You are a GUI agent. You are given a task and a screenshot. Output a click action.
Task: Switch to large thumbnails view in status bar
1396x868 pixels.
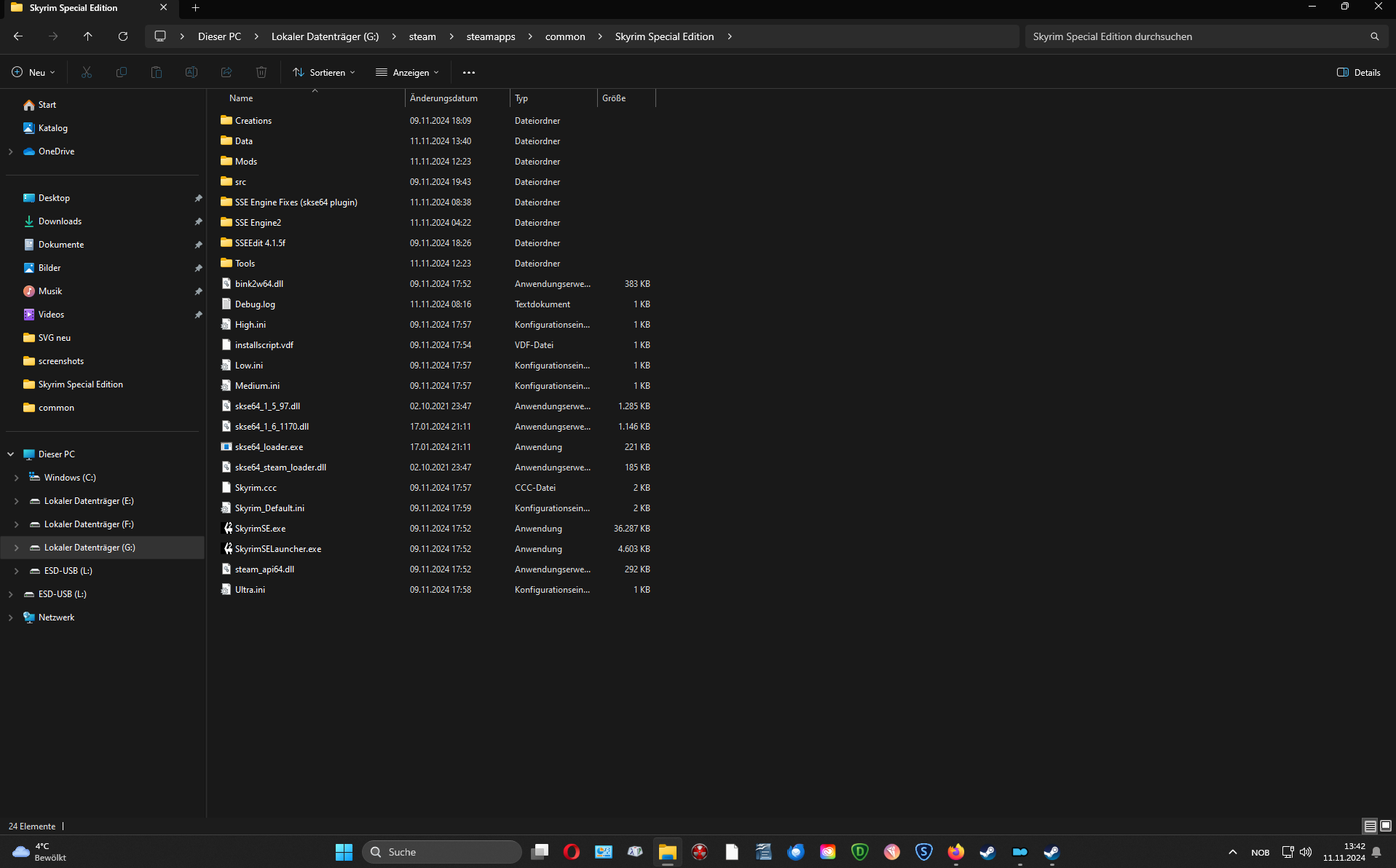tap(1386, 826)
